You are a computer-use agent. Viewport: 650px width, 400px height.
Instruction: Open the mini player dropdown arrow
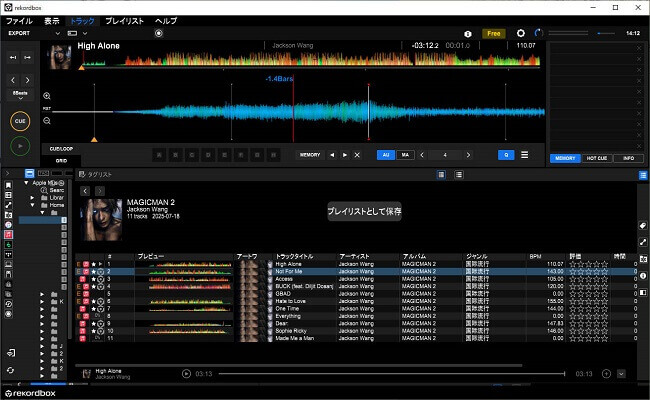(x=621, y=373)
